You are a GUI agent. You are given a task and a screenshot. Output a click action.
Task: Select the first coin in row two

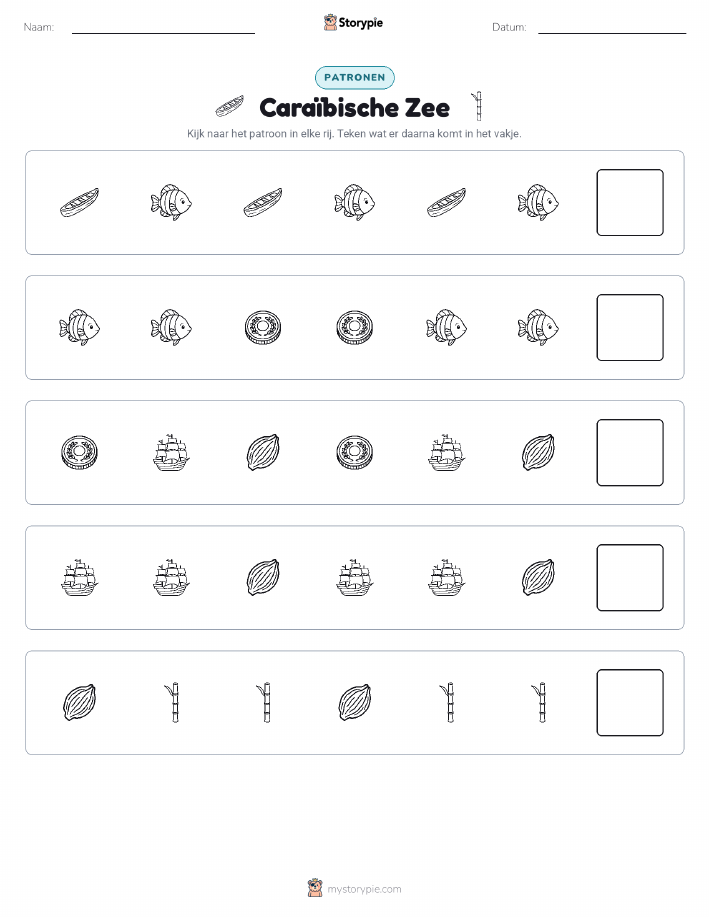[x=263, y=328]
